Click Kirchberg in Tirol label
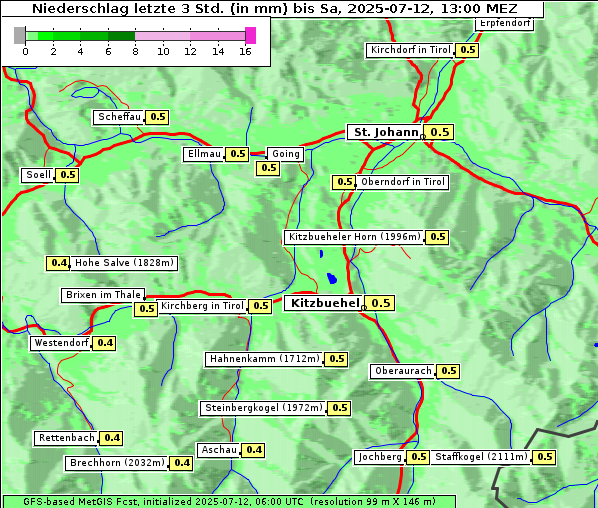Screen dimensions: 598x508 coord(202,306)
